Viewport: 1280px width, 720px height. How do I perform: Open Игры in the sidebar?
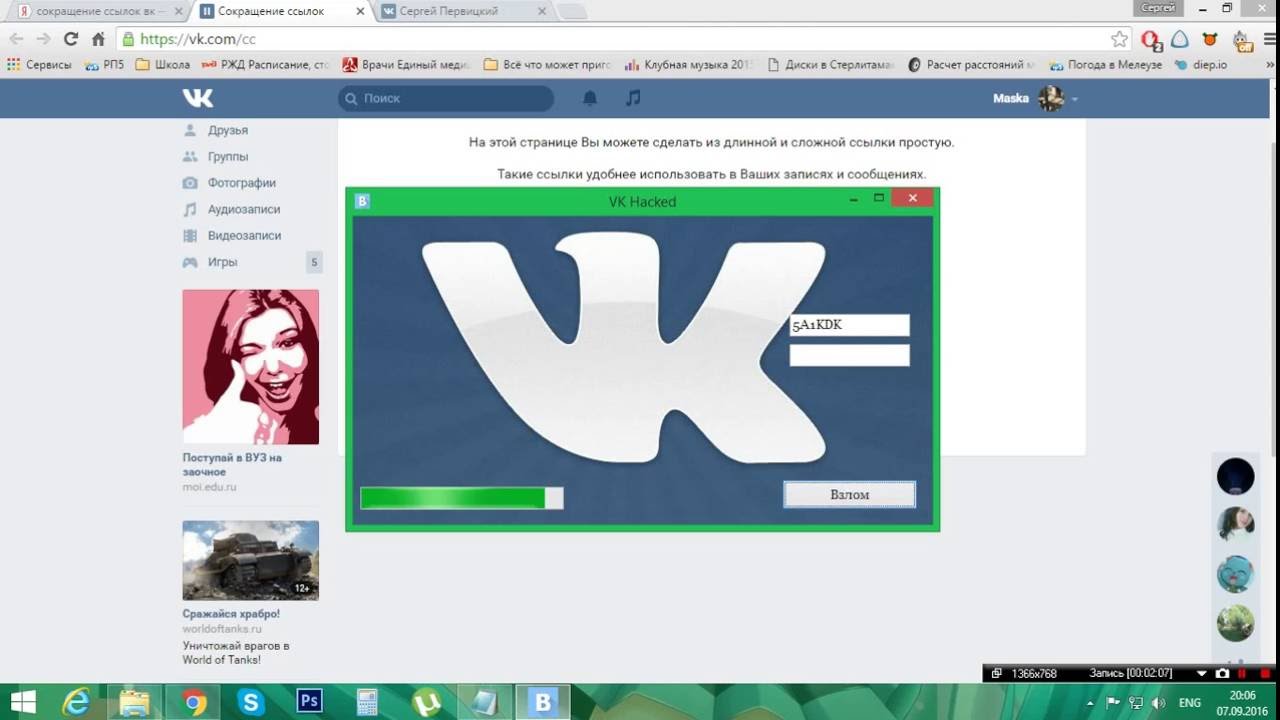222,262
